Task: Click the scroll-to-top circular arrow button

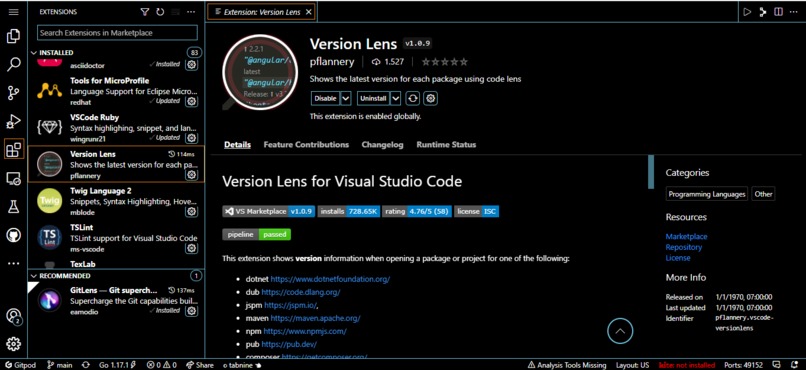Action: pos(620,331)
